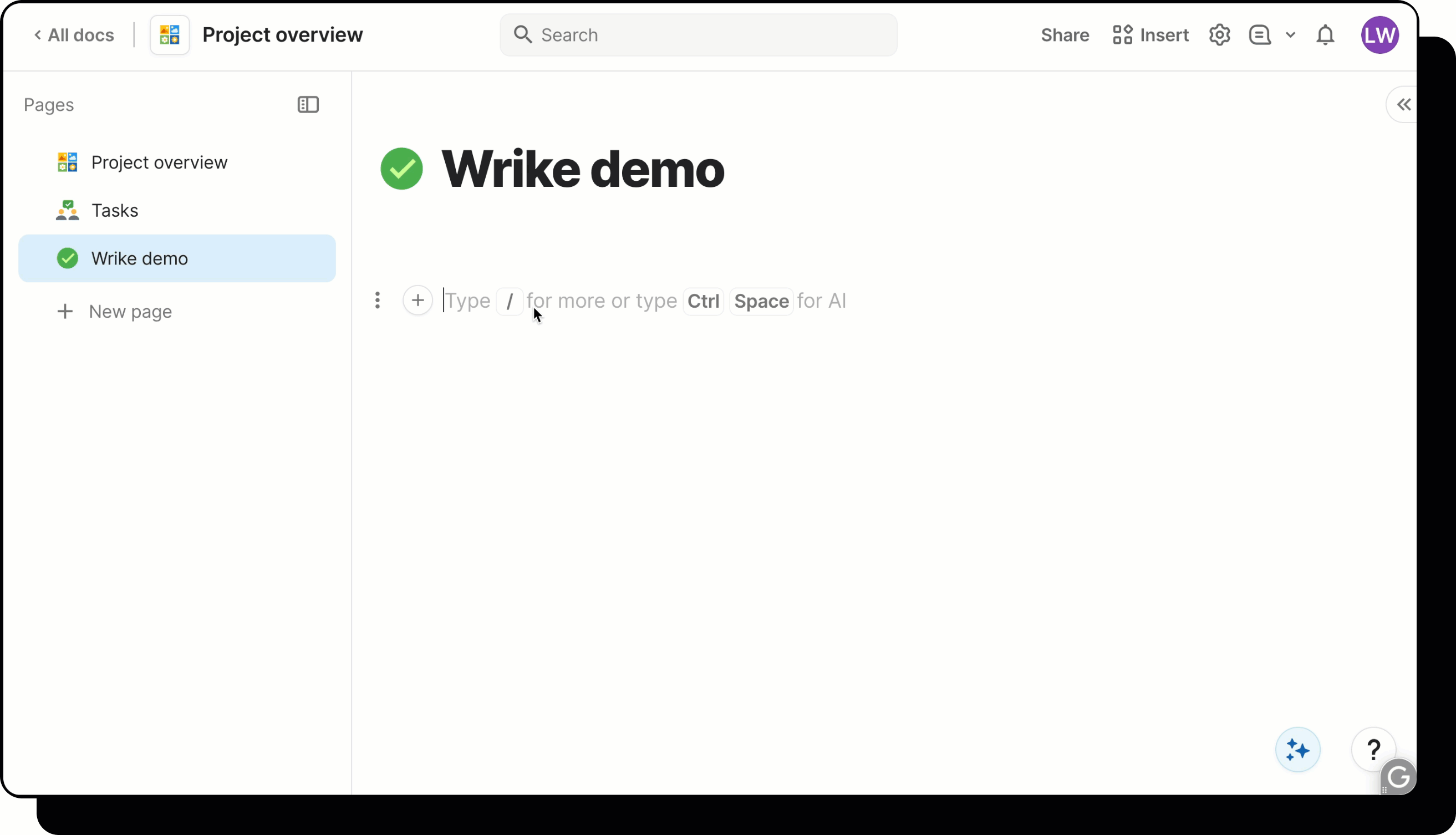The width and height of the screenshot is (1456, 835).
Task: Toggle the Pages sidebar visibility
Action: [308, 104]
